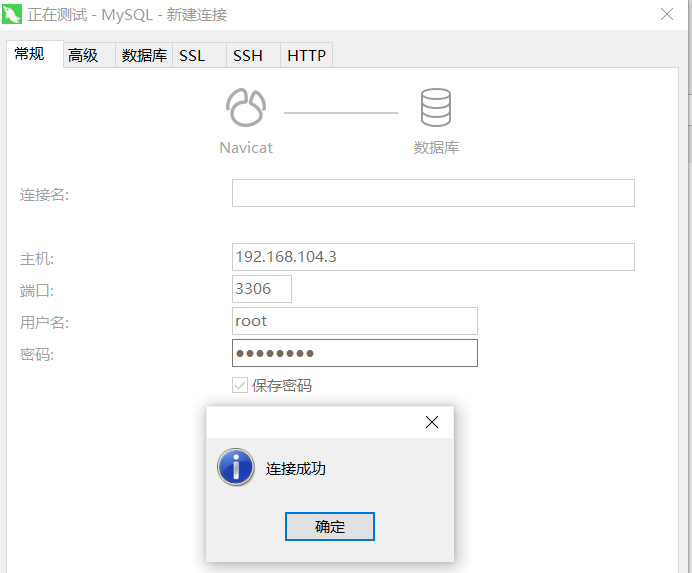Click the 用户名 field showing root
Image resolution: width=692 pixels, height=573 pixels.
[x=355, y=321]
